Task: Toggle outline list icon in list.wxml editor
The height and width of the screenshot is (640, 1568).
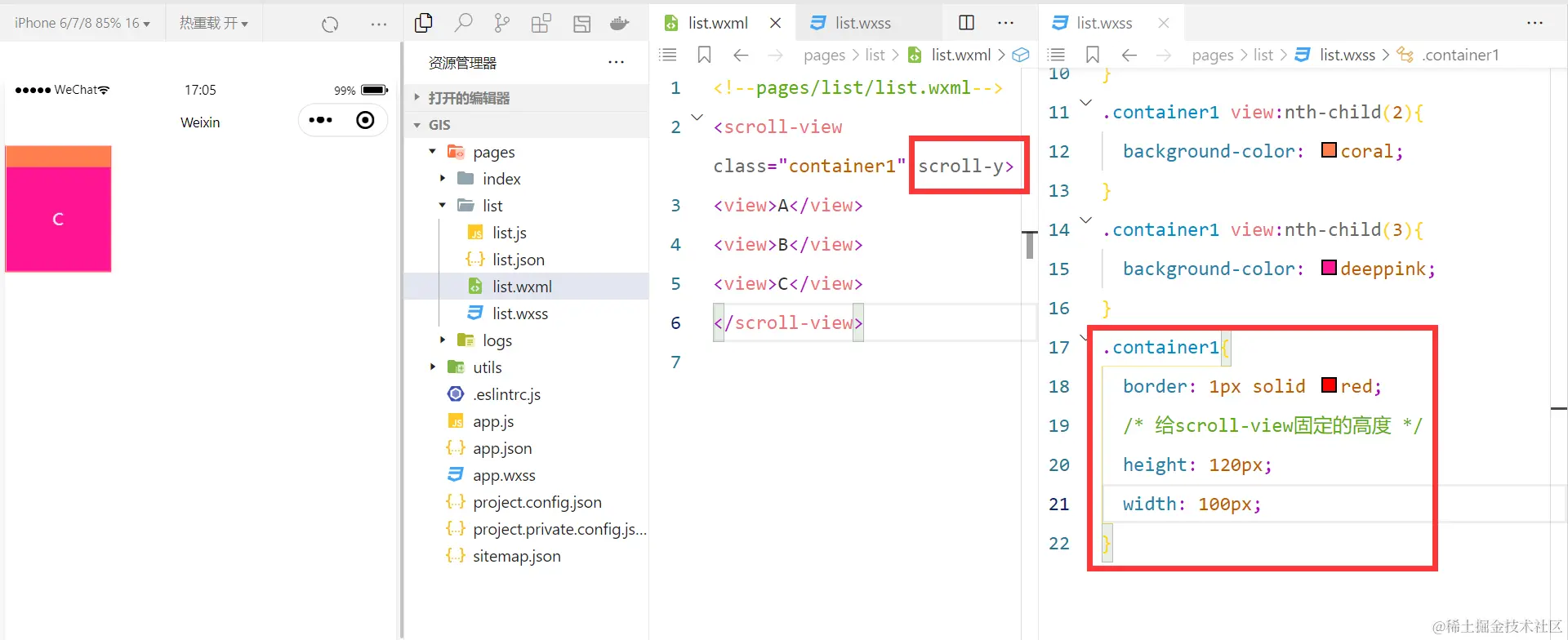Action: pyautogui.click(x=668, y=55)
